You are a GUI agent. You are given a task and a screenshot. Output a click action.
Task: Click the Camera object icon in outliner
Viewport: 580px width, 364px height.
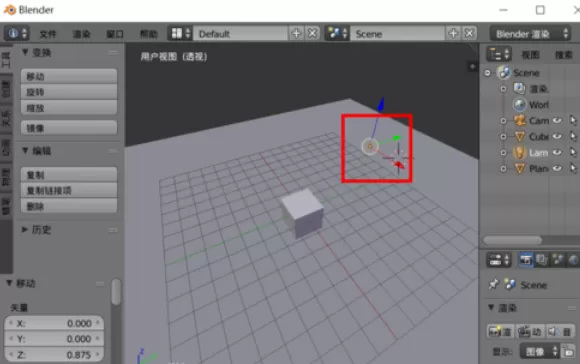pos(520,121)
